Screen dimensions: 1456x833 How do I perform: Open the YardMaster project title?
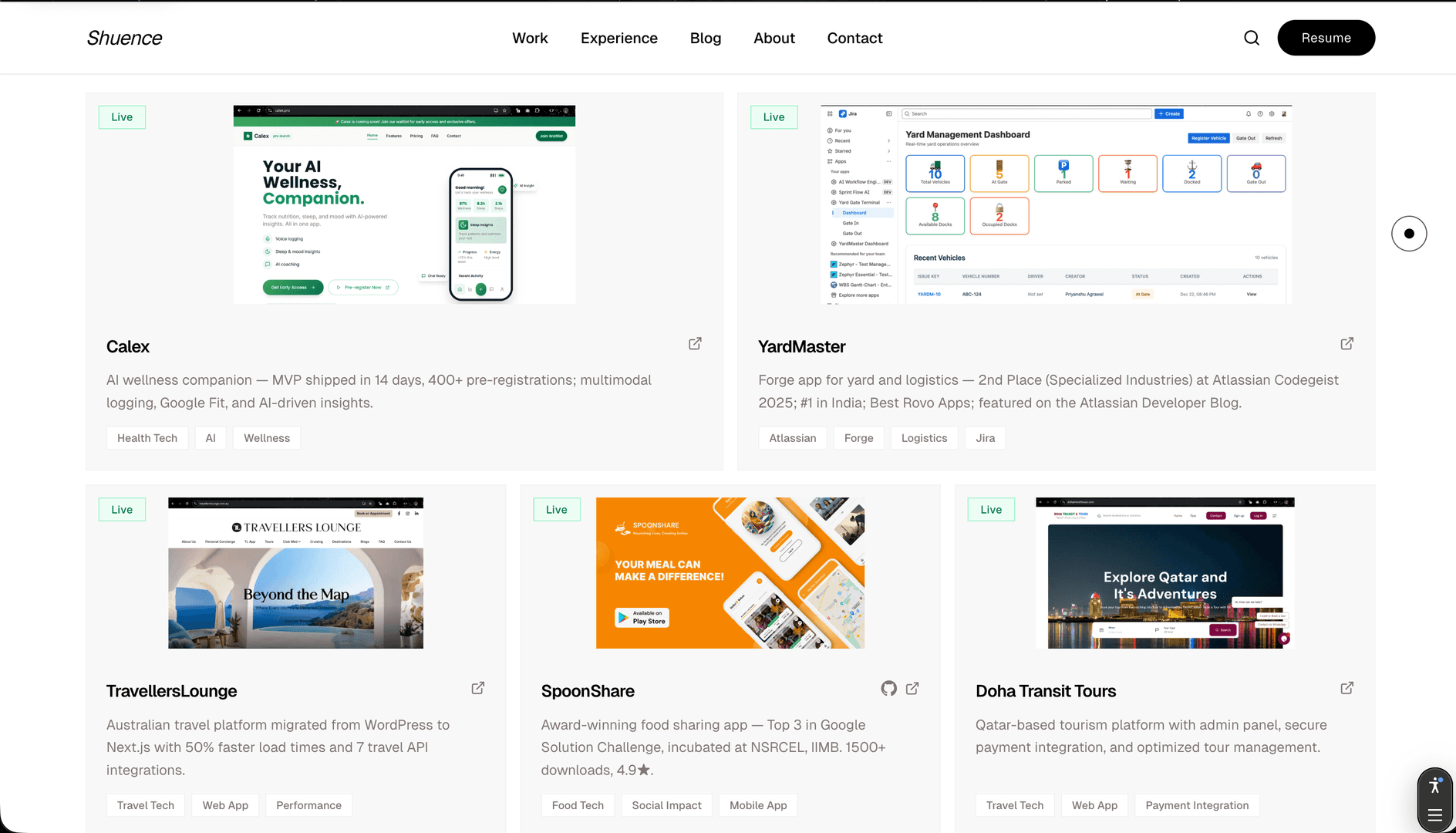click(x=801, y=346)
